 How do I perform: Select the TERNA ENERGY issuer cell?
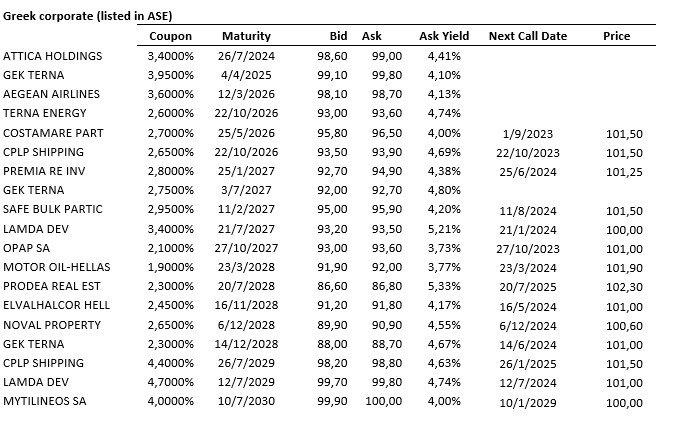pyautogui.click(x=45, y=113)
